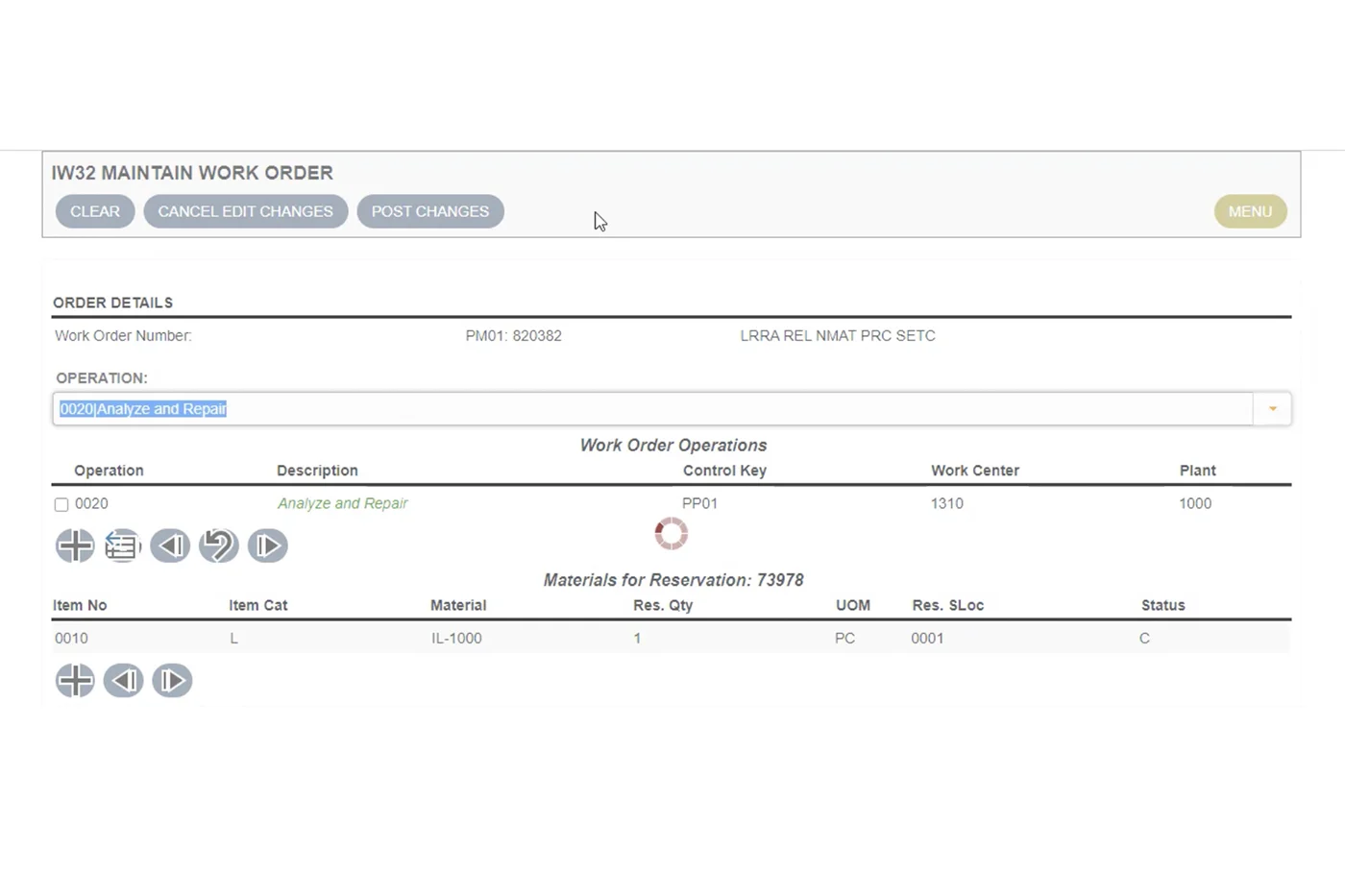Click the Work Center column header
1345x896 pixels.
[x=975, y=471]
